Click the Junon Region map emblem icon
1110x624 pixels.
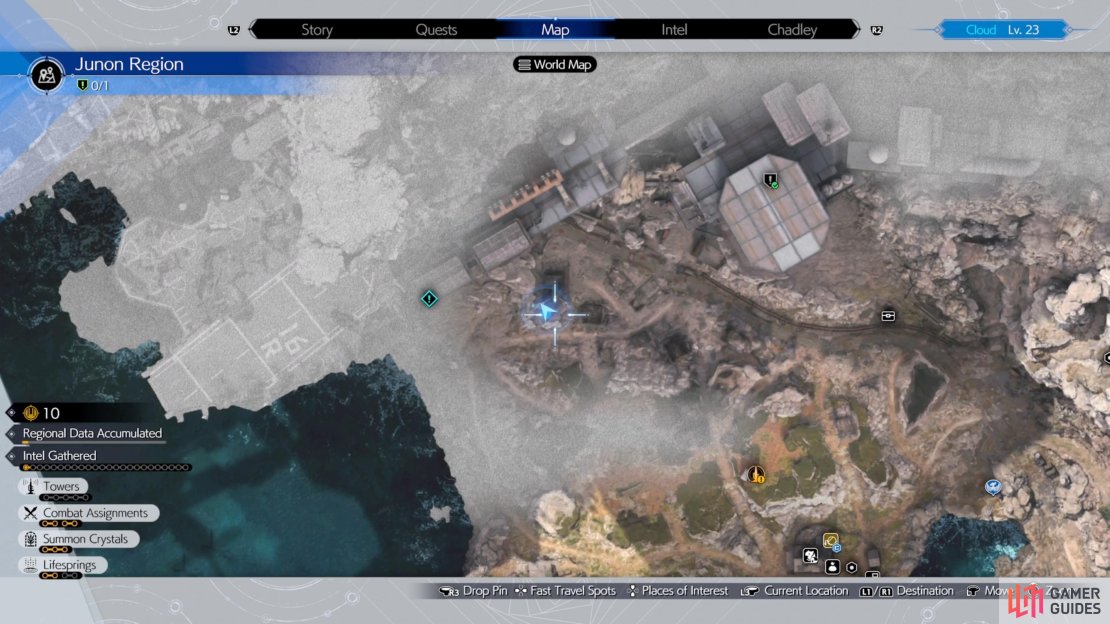pyautogui.click(x=47, y=74)
